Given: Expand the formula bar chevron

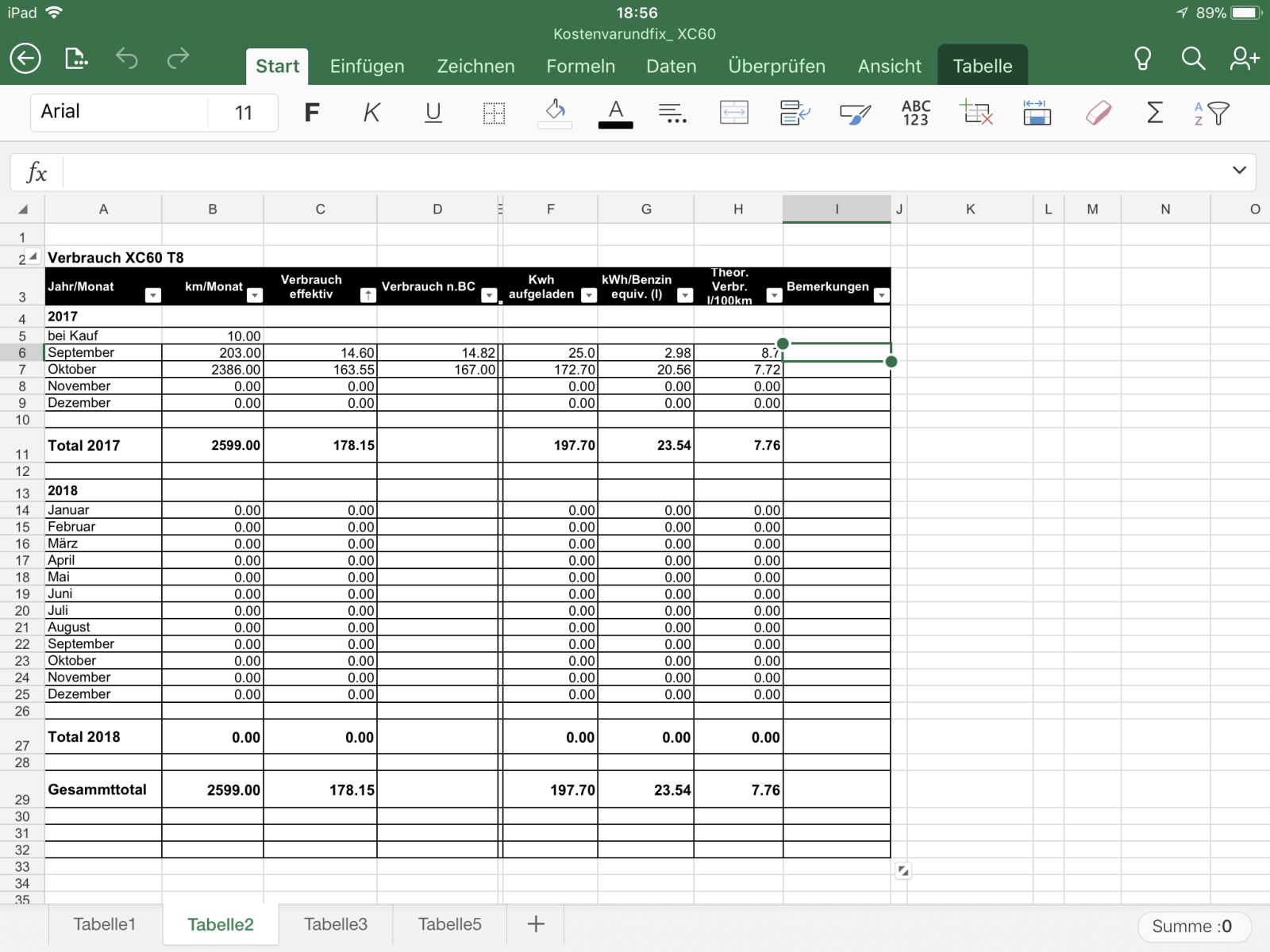Looking at the screenshot, I should (1239, 171).
